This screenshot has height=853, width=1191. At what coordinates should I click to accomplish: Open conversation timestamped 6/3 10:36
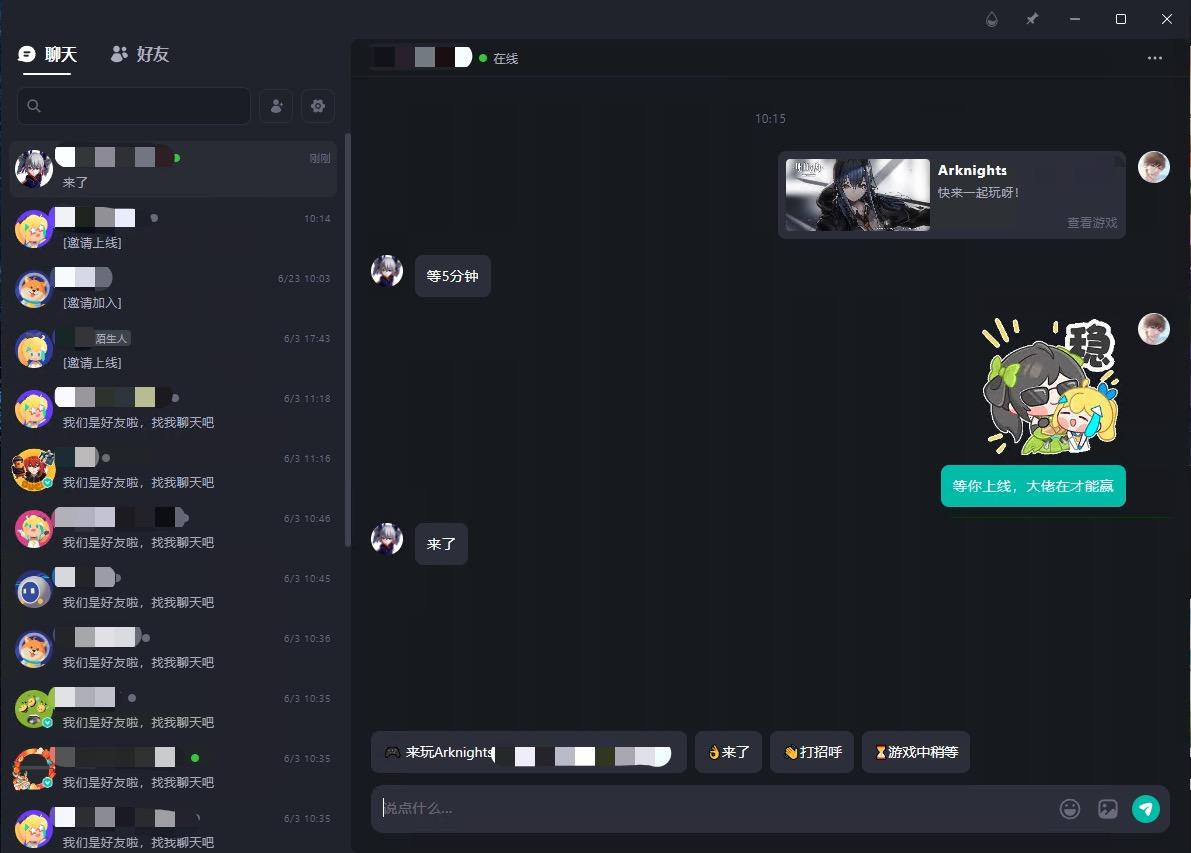pyautogui.click(x=173, y=649)
